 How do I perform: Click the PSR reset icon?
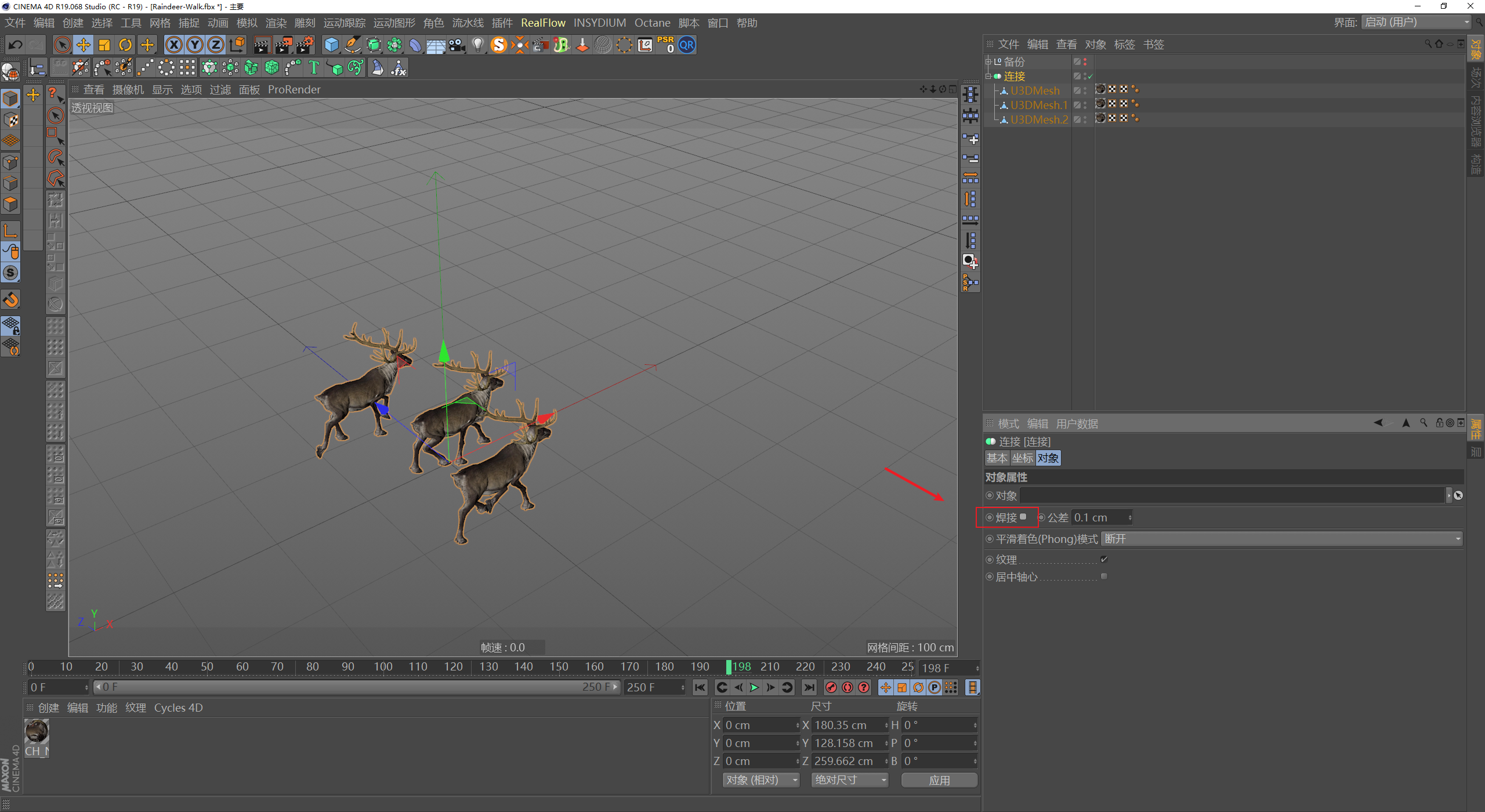click(665, 45)
